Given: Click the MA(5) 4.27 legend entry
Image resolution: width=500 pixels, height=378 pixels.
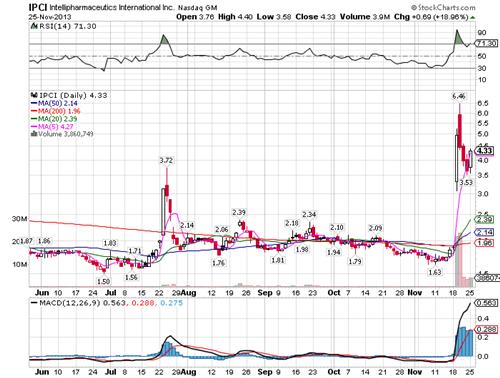Looking at the screenshot, I should [52, 127].
